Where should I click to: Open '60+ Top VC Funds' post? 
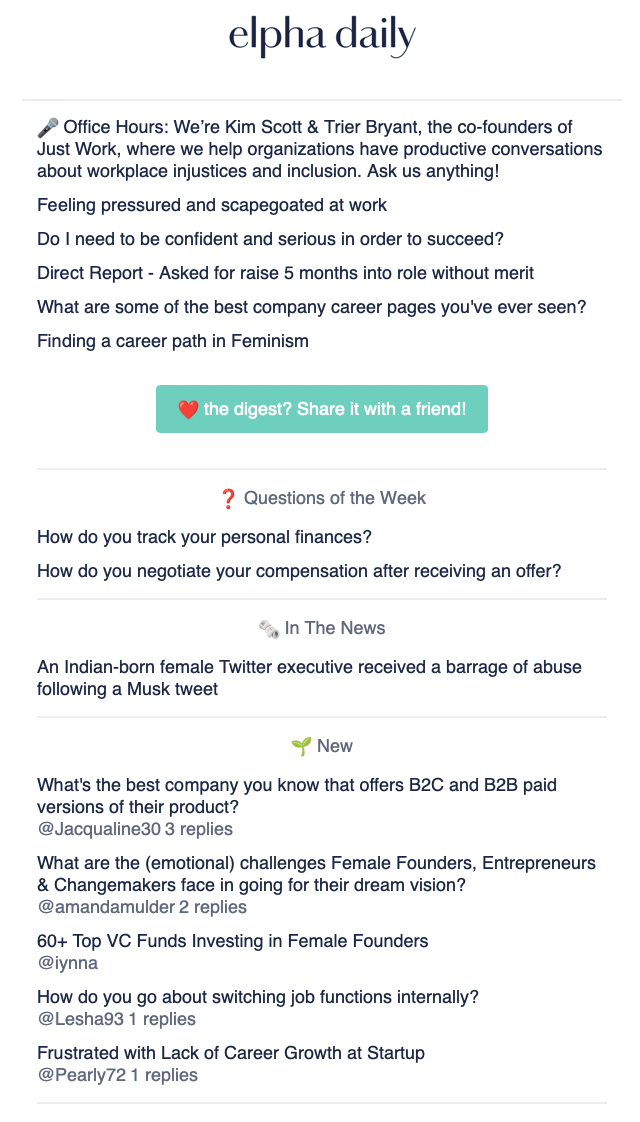click(x=233, y=941)
